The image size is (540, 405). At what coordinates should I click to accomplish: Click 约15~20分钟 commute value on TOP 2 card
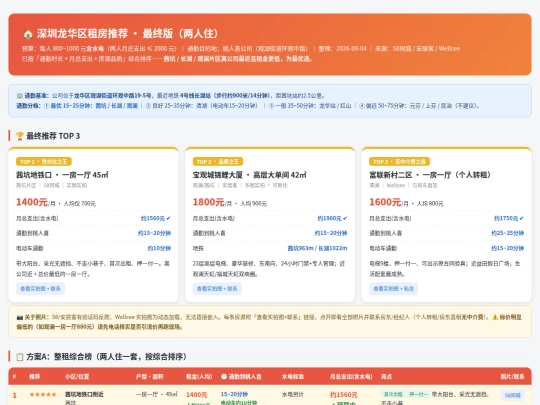(x=331, y=233)
